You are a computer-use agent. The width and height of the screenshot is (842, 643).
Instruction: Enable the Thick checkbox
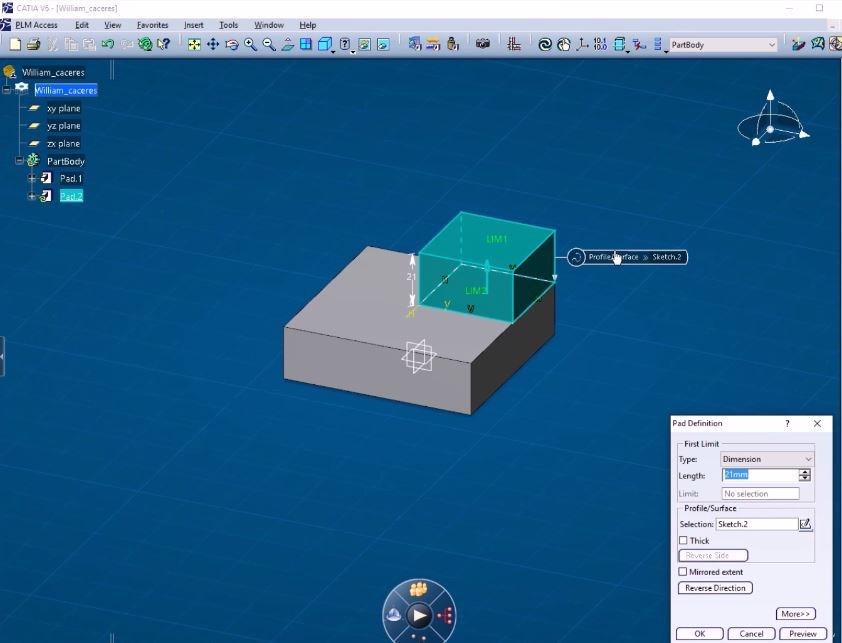684,540
